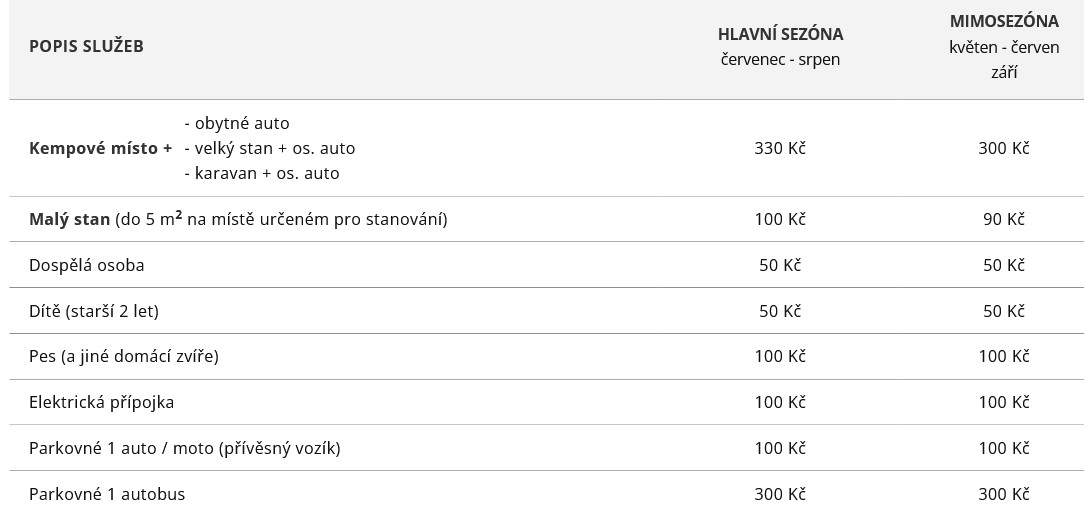Select the 300 Kč off-season camping price
This screenshot has height=528, width=1087.
(1004, 148)
